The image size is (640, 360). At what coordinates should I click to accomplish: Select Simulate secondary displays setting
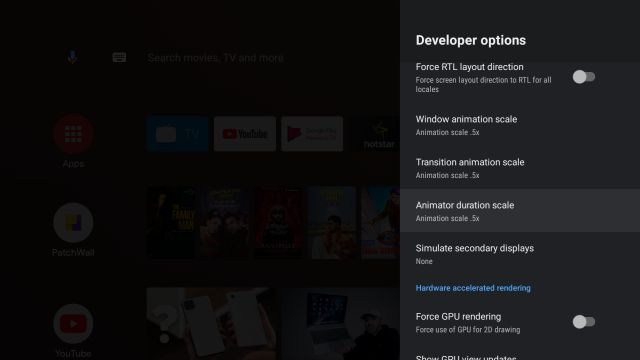click(x=520, y=254)
